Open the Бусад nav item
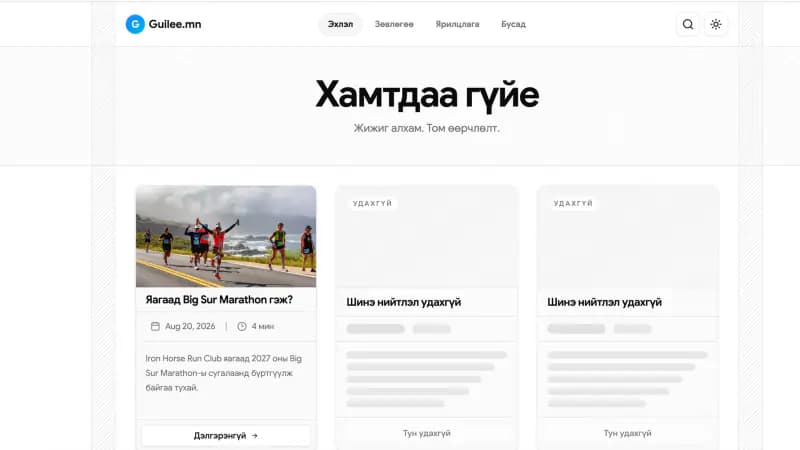800x450 pixels. [513, 24]
